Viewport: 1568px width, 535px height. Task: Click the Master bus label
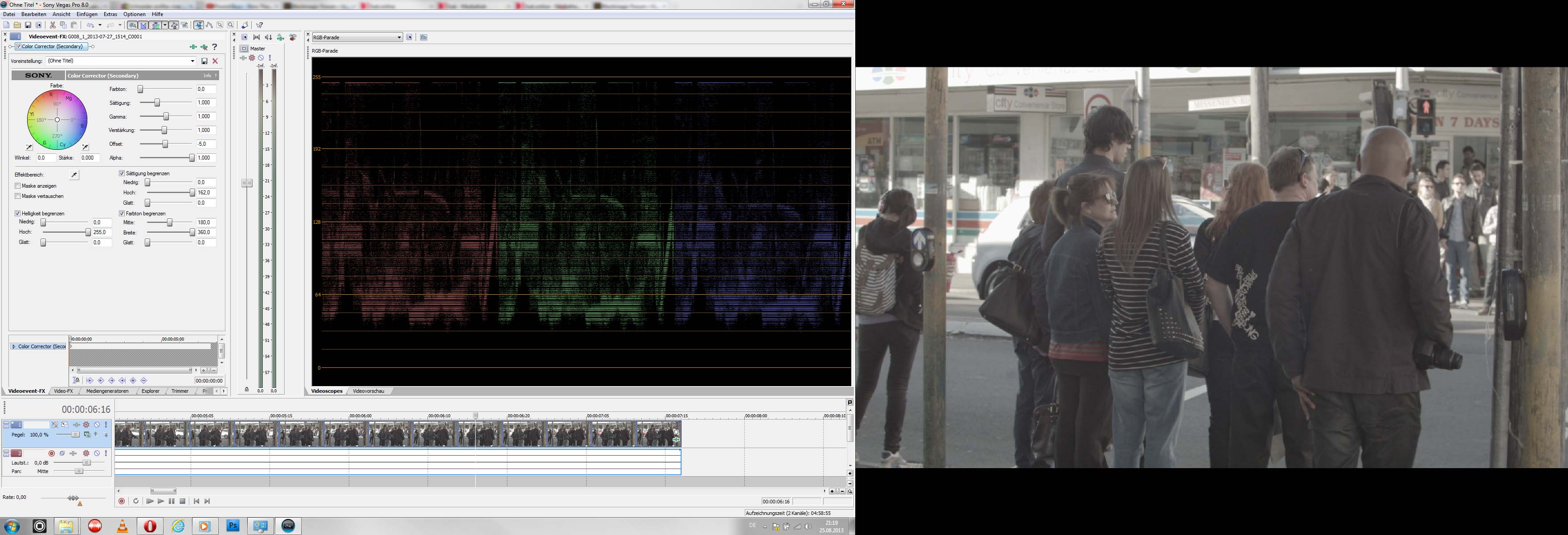point(257,48)
